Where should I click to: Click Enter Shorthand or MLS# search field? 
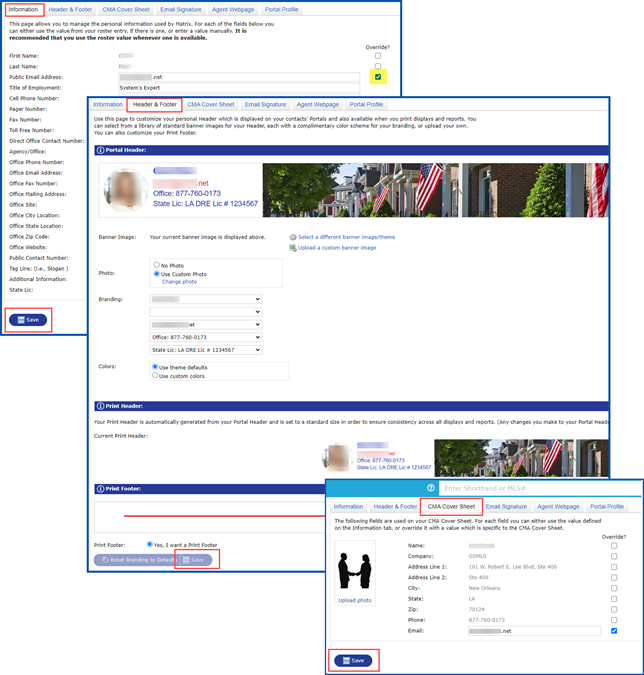coord(540,488)
